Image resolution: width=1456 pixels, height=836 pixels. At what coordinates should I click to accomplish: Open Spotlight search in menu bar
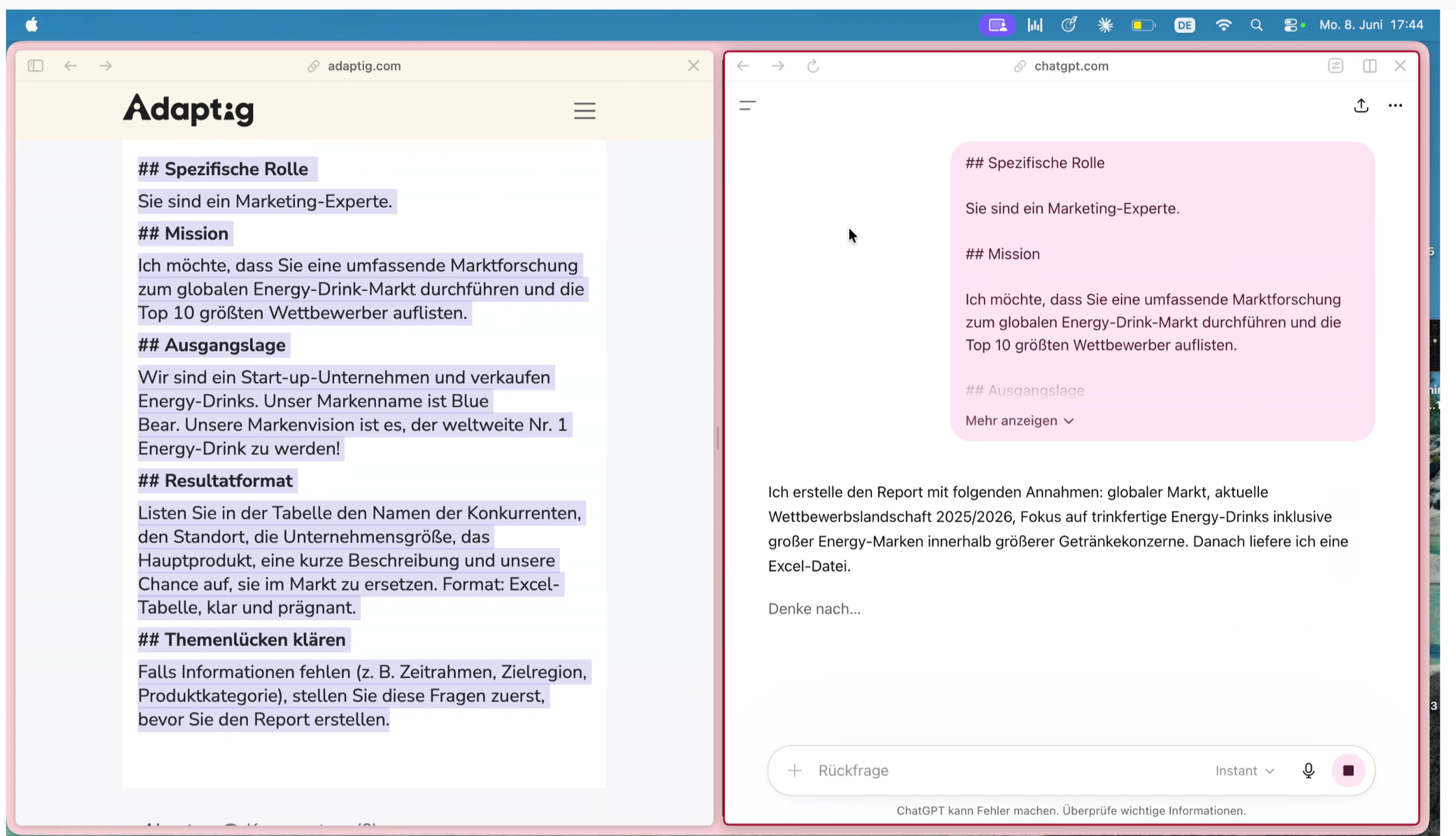pos(1256,25)
